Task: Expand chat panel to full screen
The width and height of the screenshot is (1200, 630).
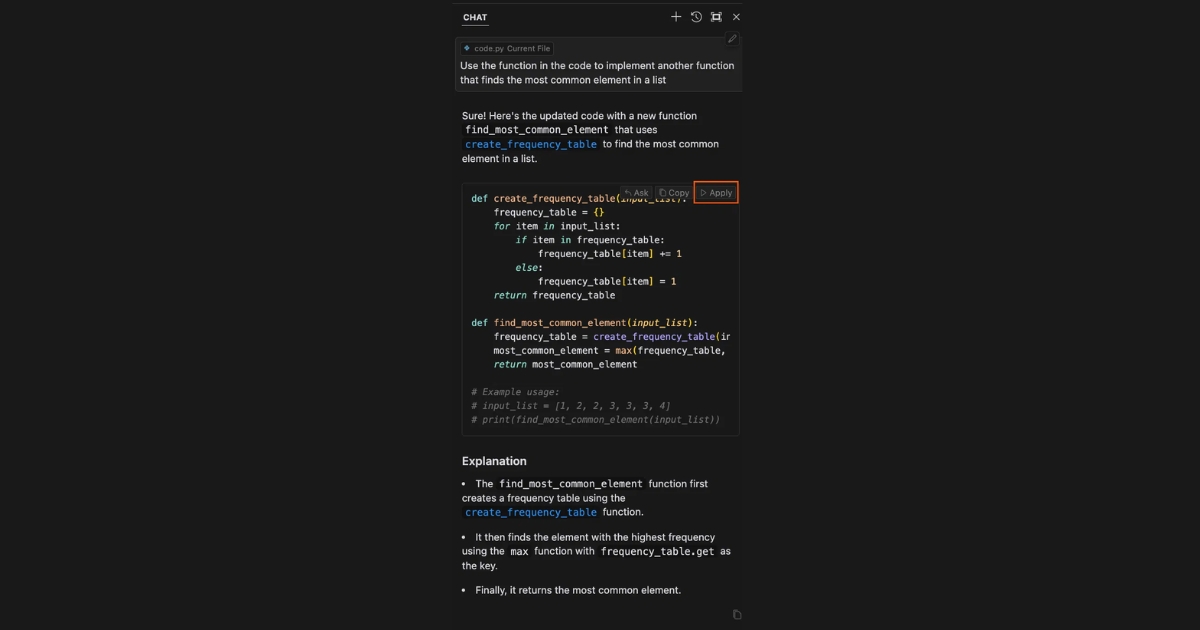Action: click(716, 17)
